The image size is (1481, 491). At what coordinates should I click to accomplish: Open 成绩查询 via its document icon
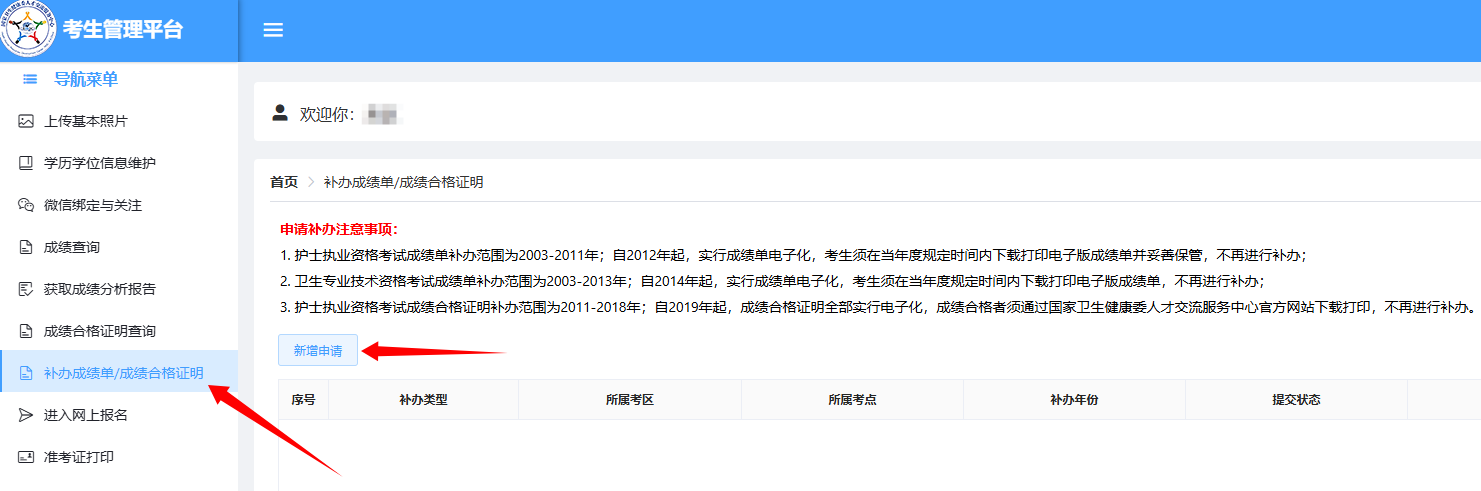[26, 247]
